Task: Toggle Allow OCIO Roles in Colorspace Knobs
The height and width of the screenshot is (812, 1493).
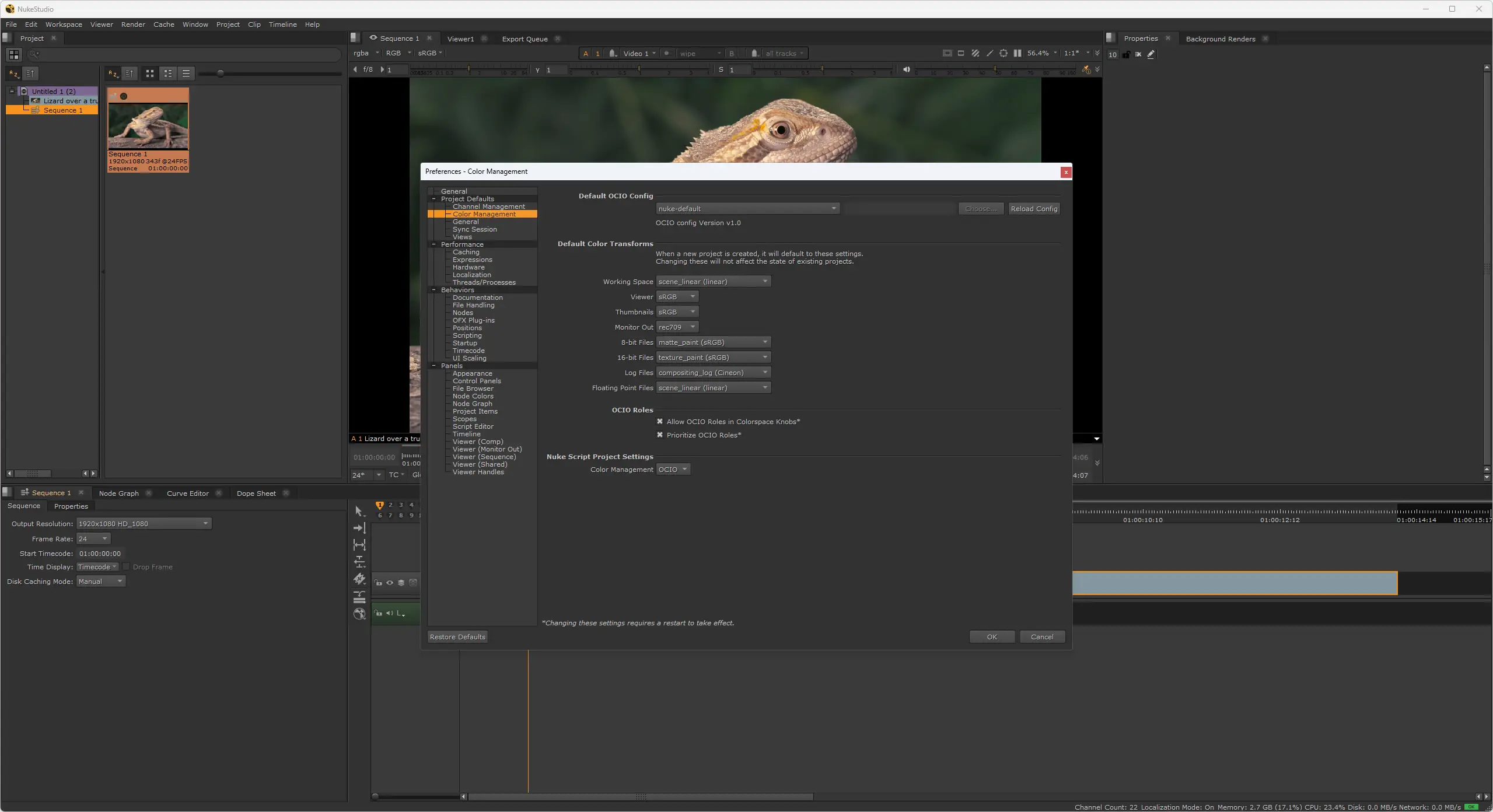Action: coord(660,422)
